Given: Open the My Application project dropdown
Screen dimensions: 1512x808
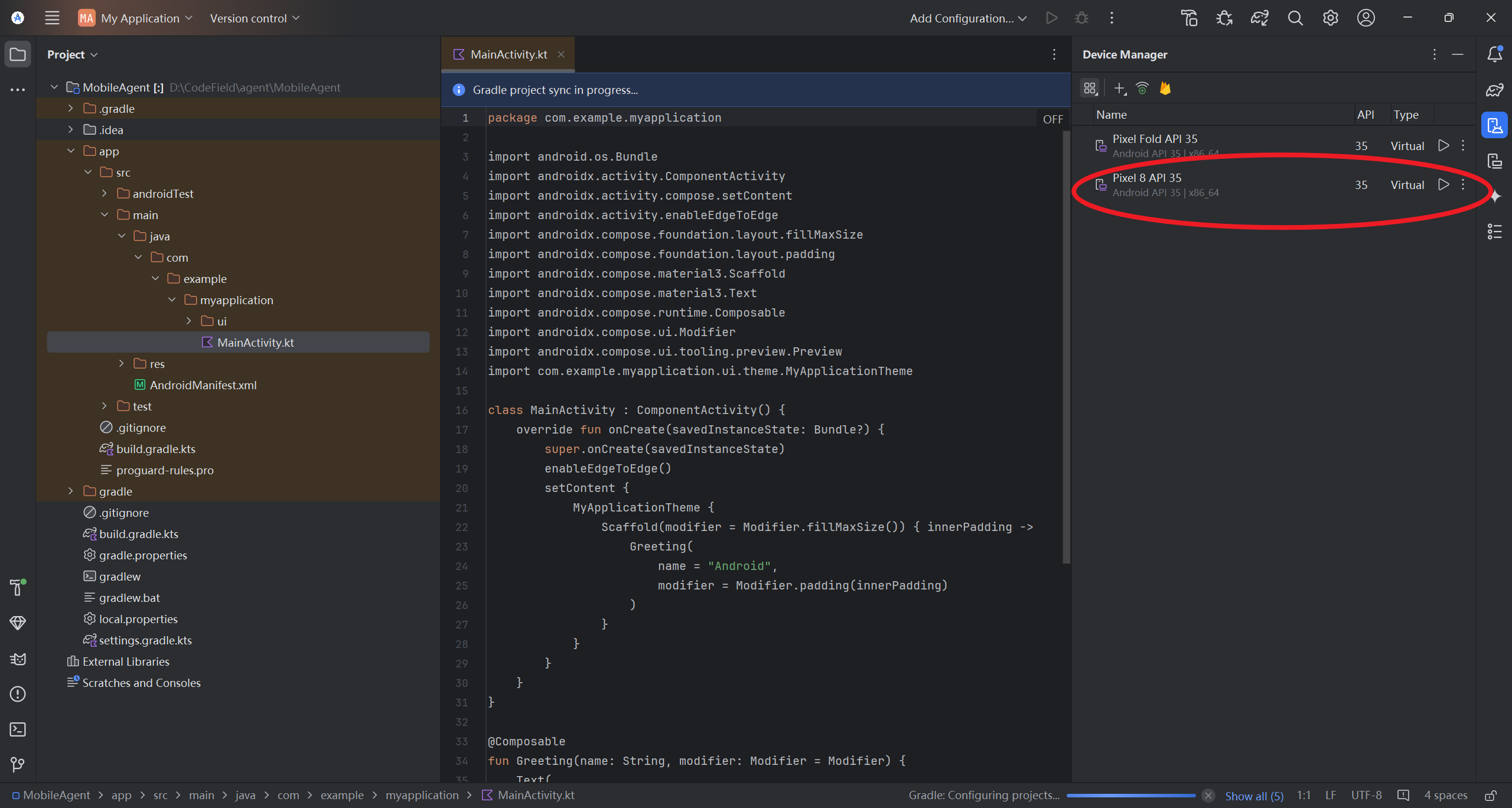Looking at the screenshot, I should (136, 18).
